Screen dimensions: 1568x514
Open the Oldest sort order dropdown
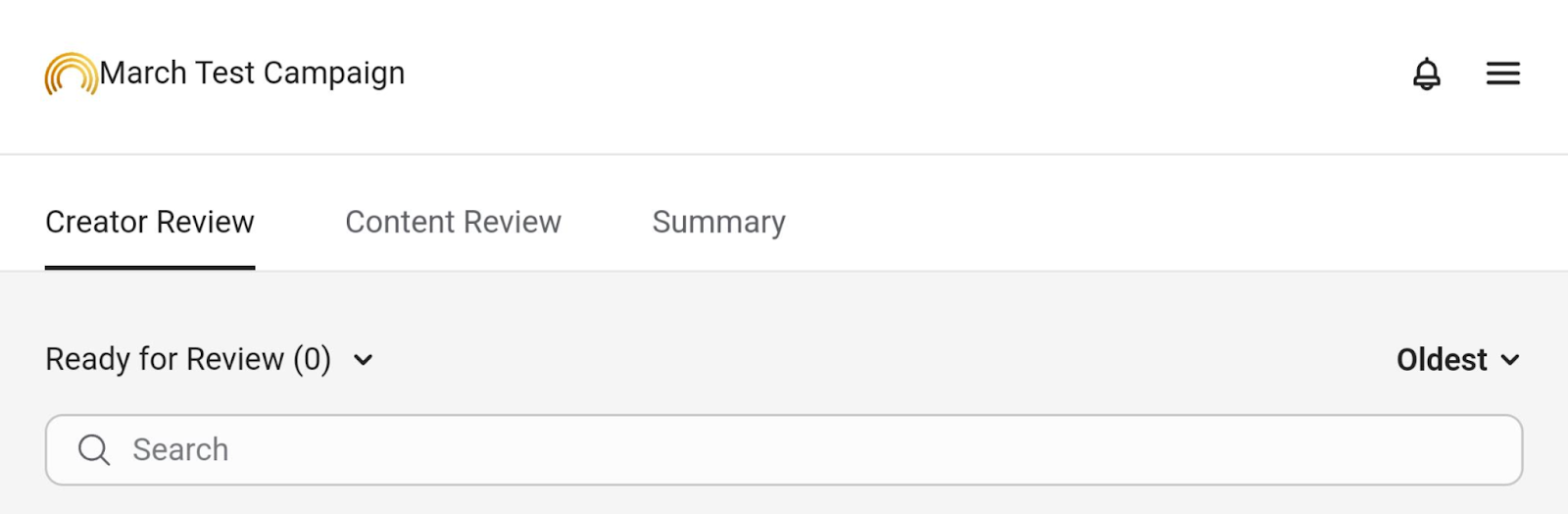(x=1458, y=360)
